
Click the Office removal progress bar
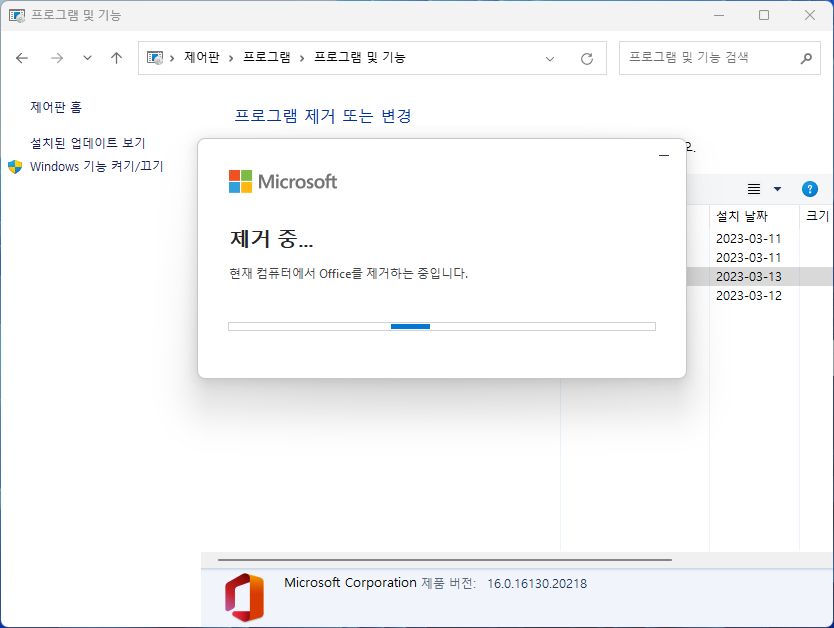click(442, 326)
